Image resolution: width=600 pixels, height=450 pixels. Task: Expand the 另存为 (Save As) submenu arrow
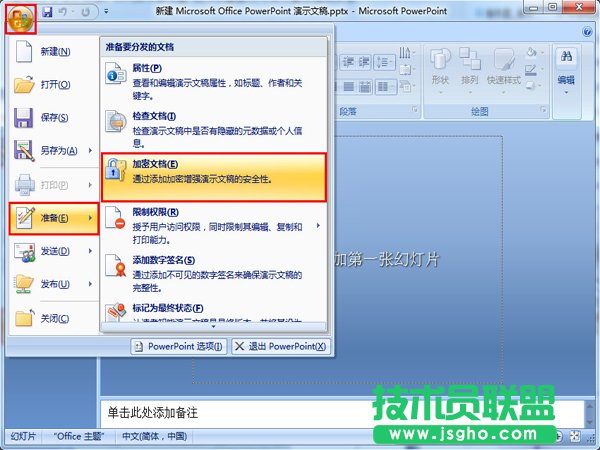(x=92, y=152)
